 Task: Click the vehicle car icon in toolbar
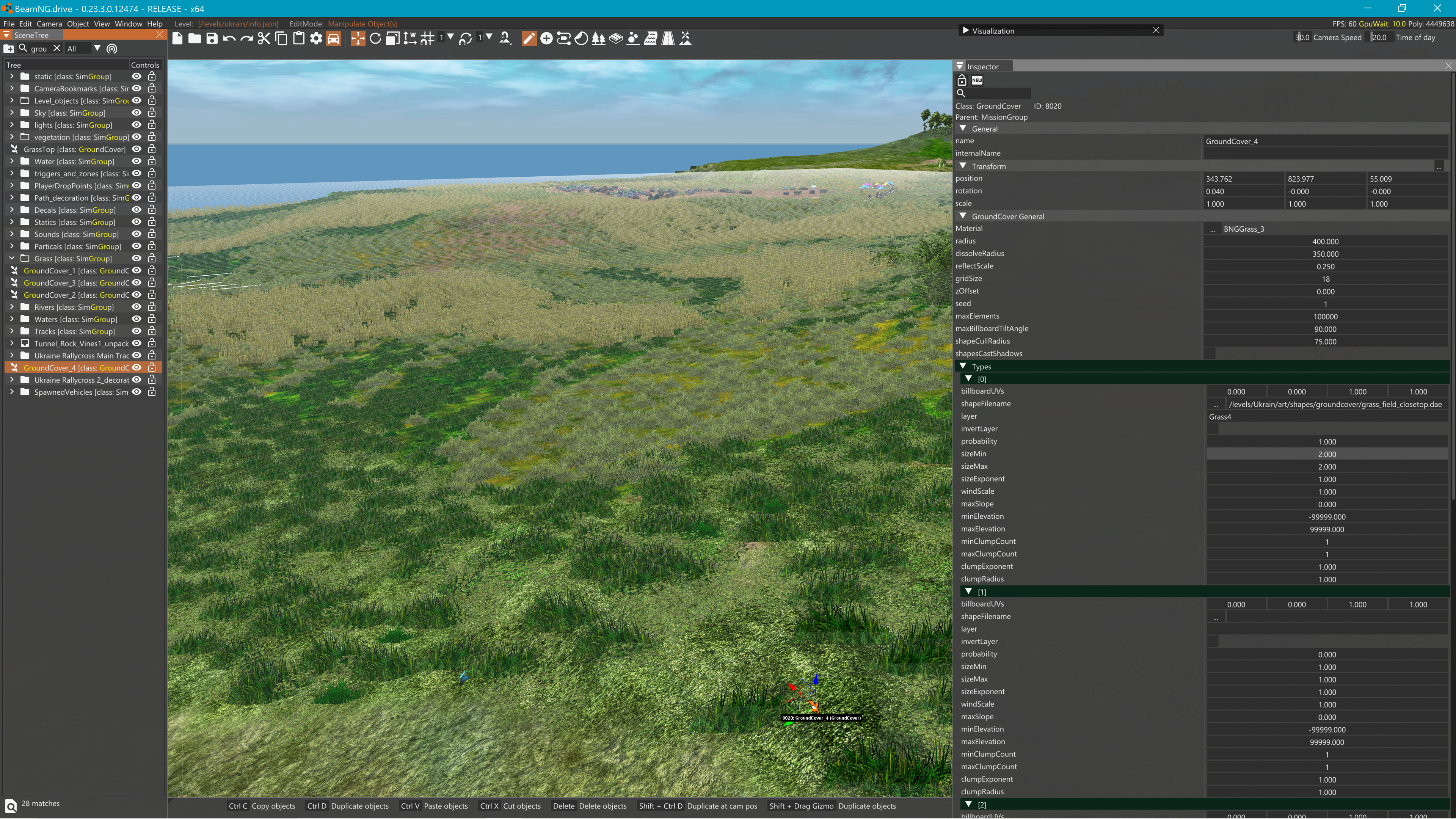334,38
